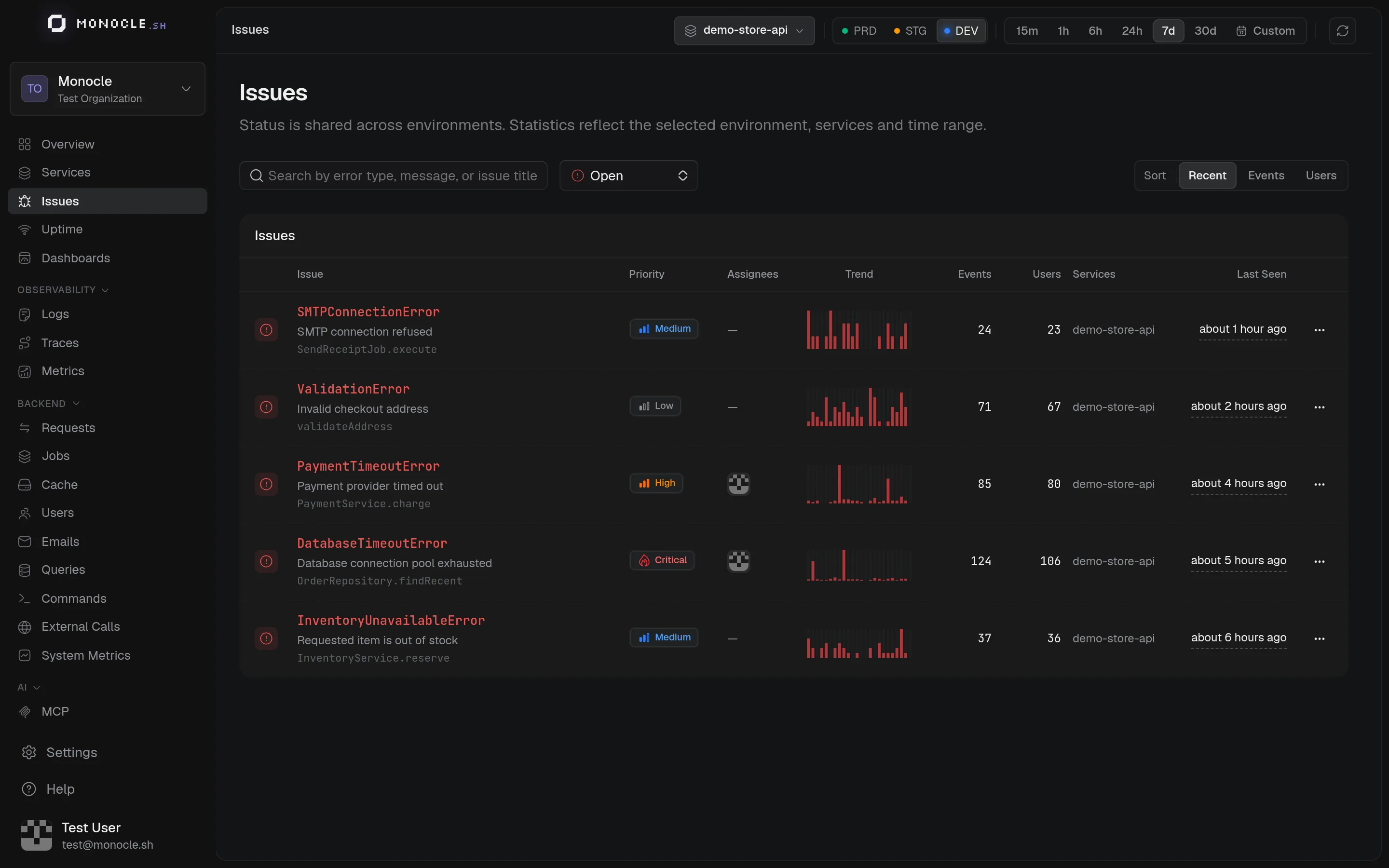Set time range to 24h

[1132, 30]
